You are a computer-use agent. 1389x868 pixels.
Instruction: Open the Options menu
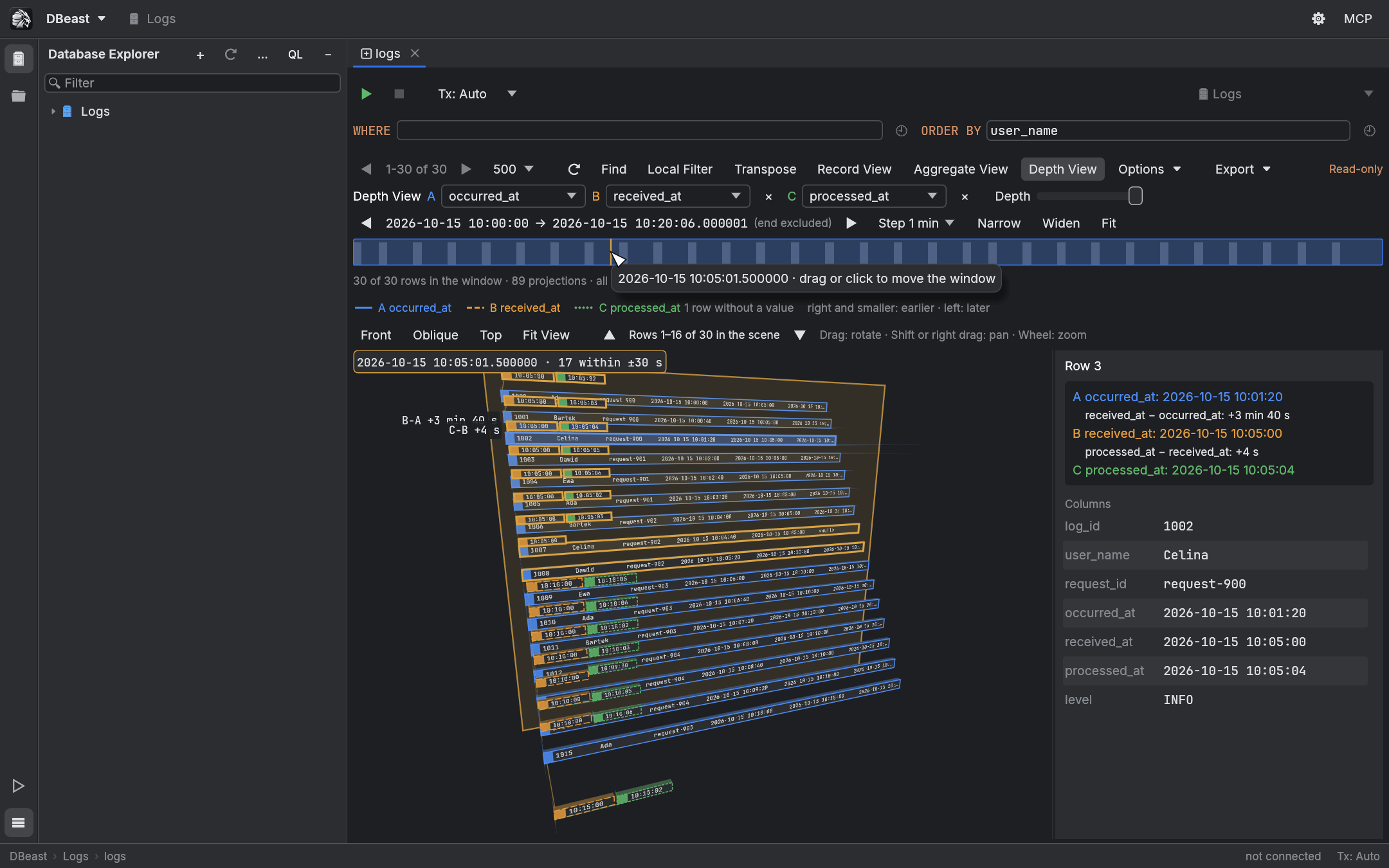(1149, 169)
